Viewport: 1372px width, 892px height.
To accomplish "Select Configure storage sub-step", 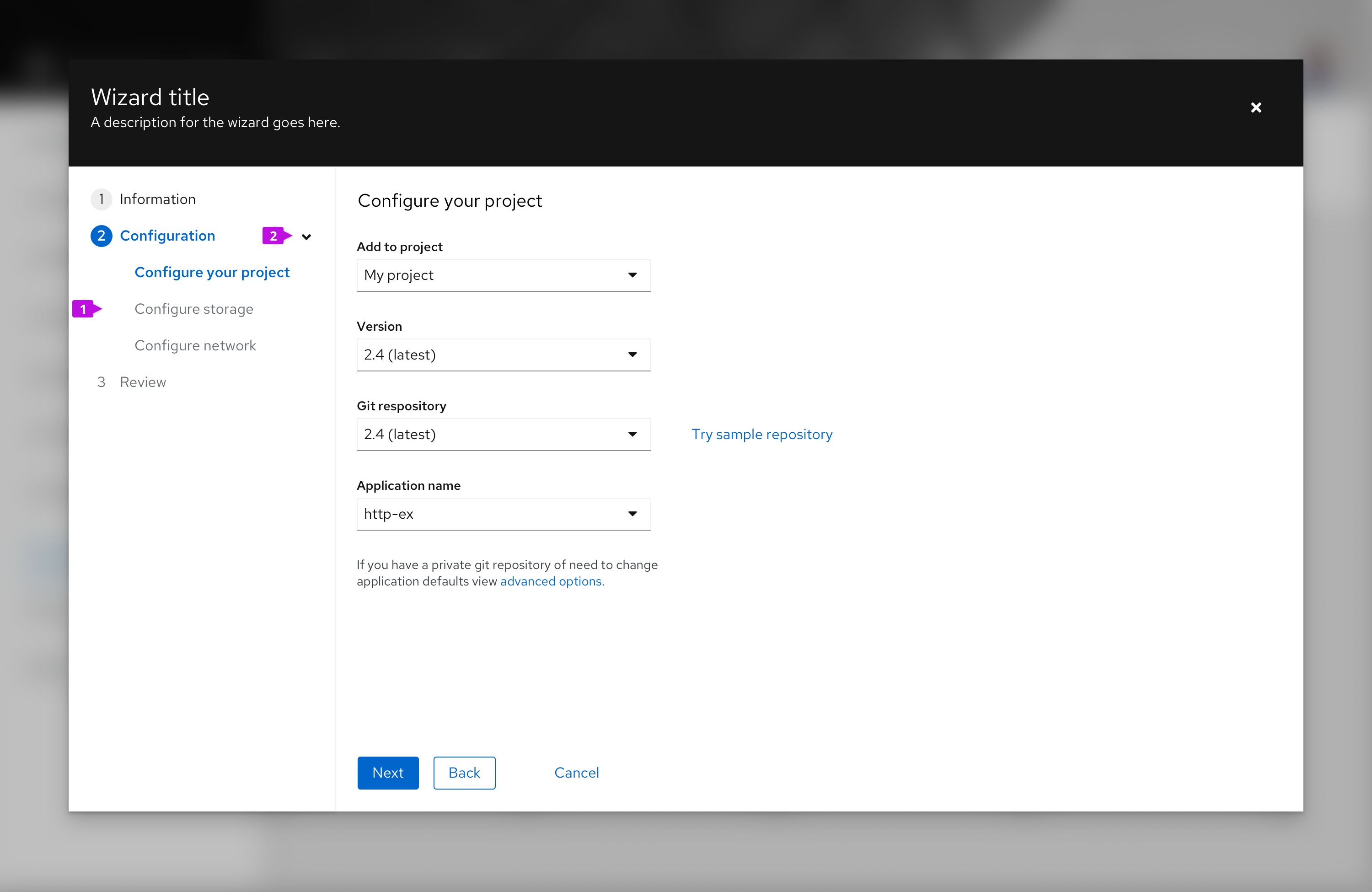I will (x=193, y=308).
